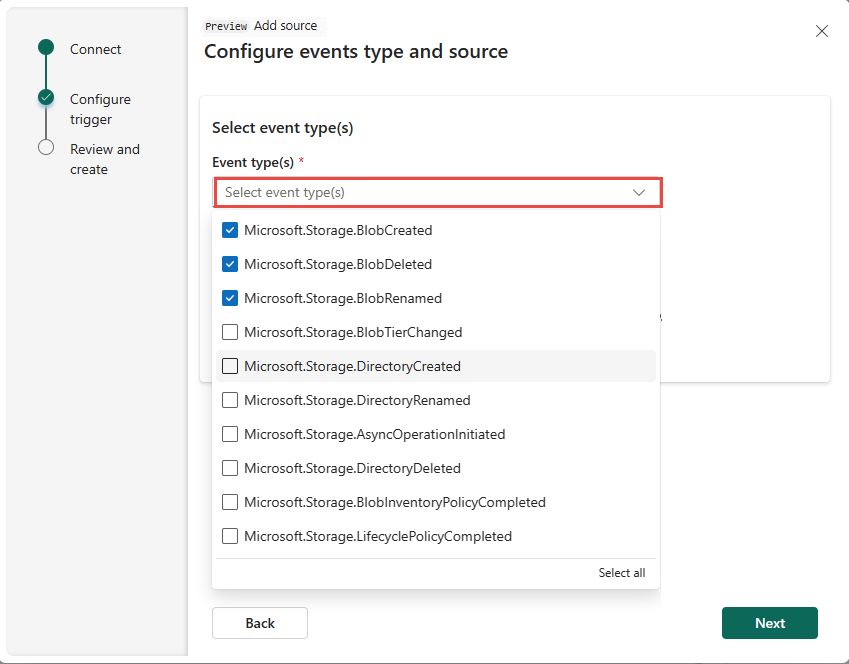Open the Configure trigger step
This screenshot has width=849, height=664.
100,109
